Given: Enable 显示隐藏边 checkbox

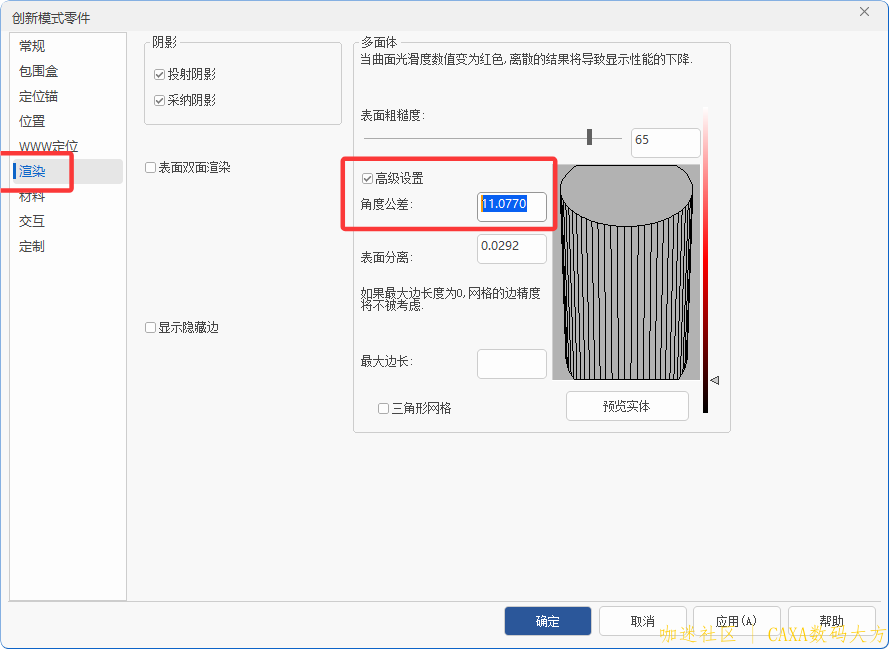Looking at the screenshot, I should pos(151,328).
